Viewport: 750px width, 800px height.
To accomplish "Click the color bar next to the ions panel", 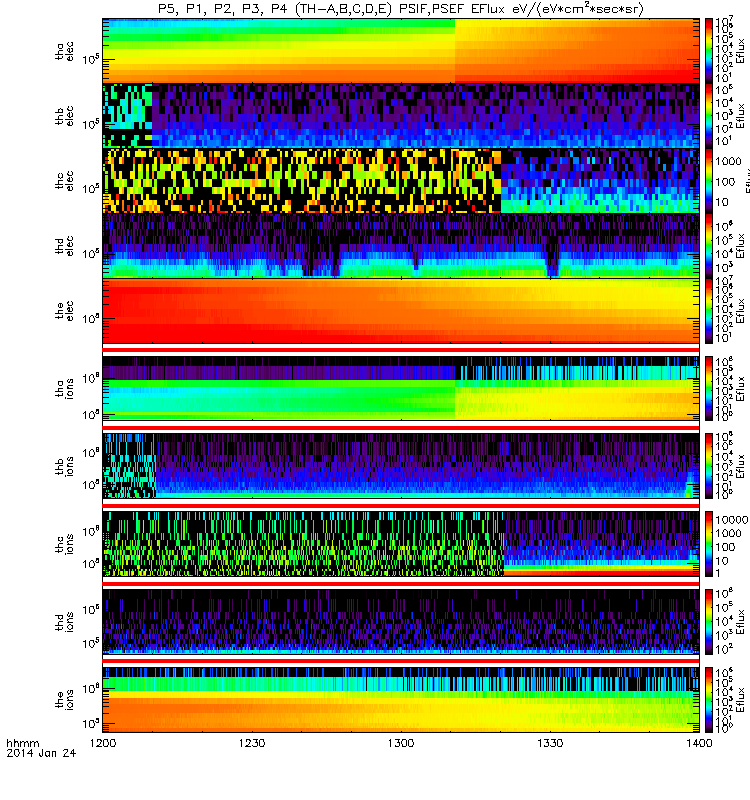I will 709,700.
